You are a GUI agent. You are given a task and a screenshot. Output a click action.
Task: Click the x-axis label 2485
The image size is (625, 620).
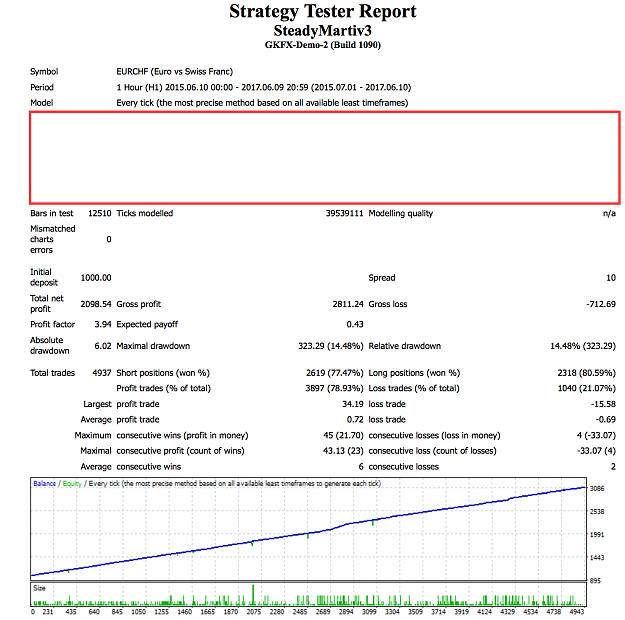[x=300, y=612]
